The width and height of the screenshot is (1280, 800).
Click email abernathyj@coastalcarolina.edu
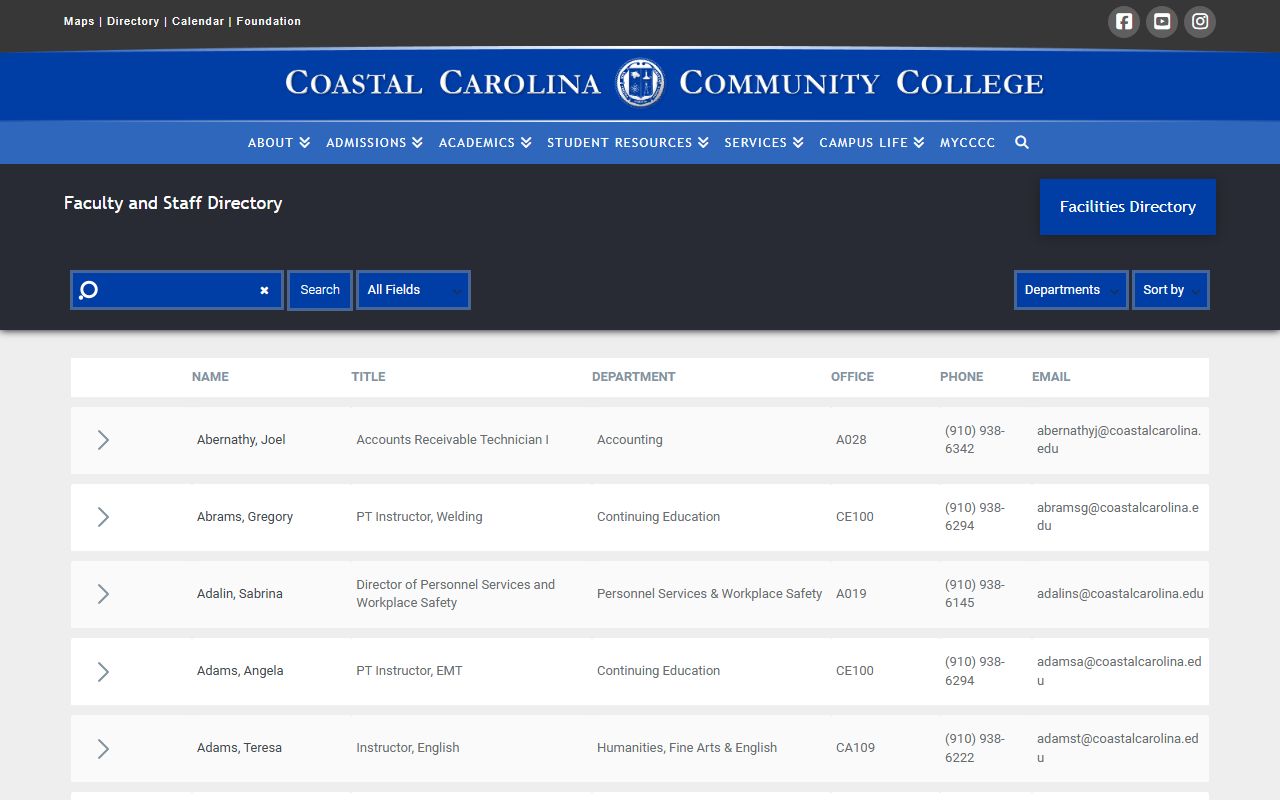[x=1119, y=440]
